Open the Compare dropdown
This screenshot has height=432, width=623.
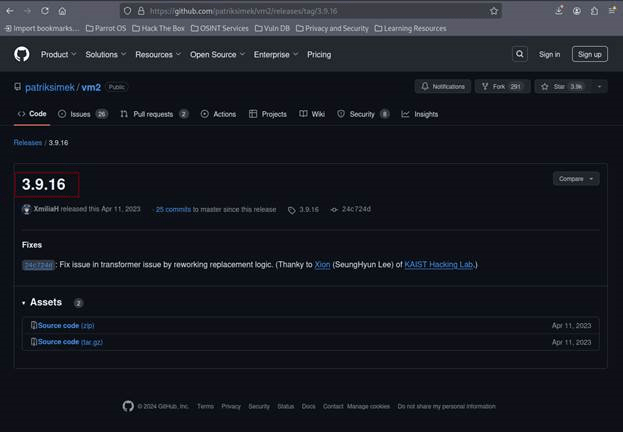pyautogui.click(x=575, y=178)
